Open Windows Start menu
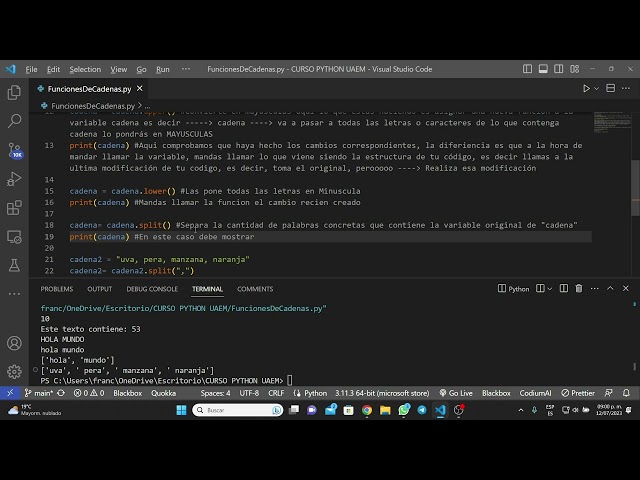Image resolution: width=640 pixels, height=480 pixels. 181,410
